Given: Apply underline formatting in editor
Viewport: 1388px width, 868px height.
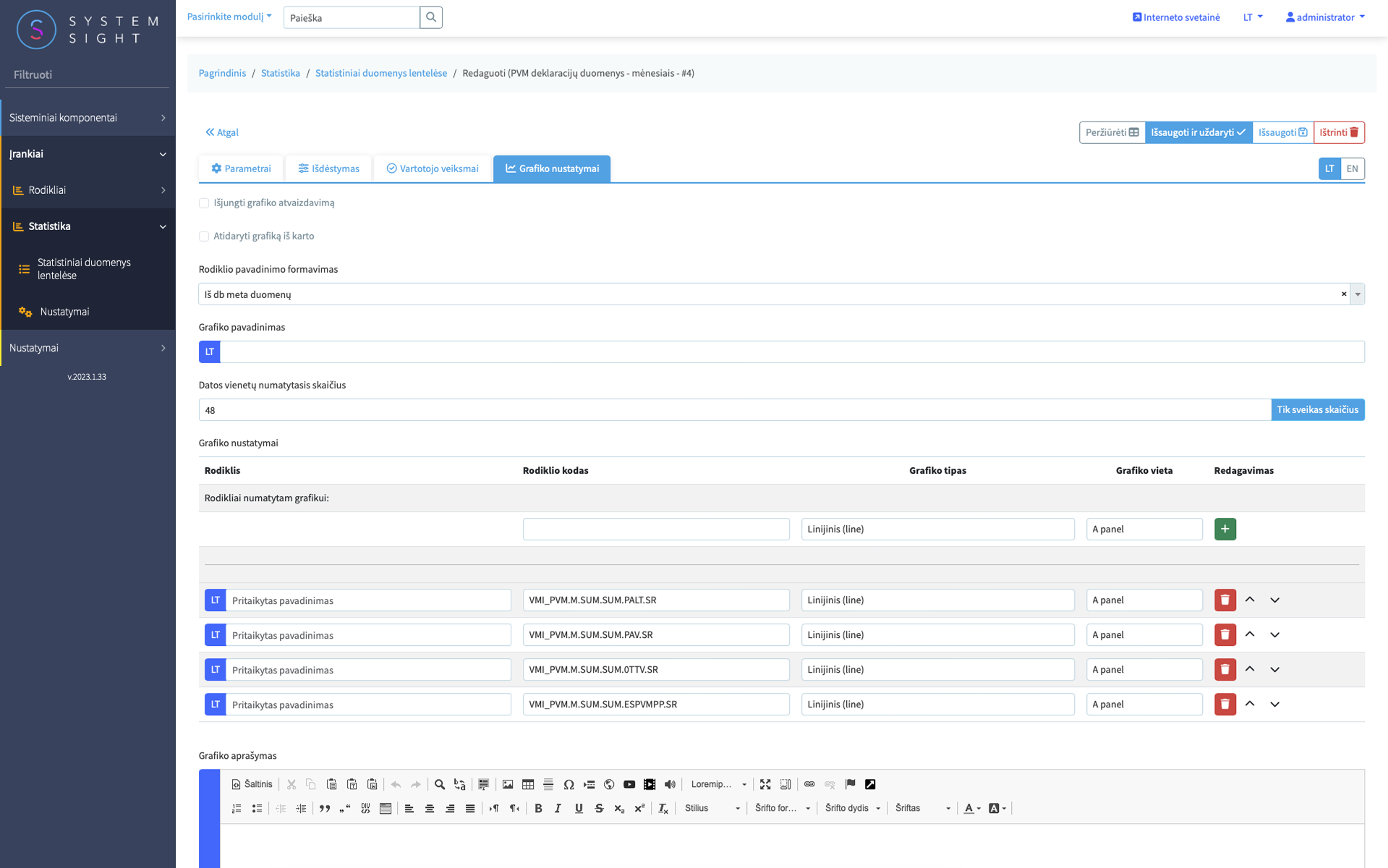Looking at the screenshot, I should tap(579, 808).
